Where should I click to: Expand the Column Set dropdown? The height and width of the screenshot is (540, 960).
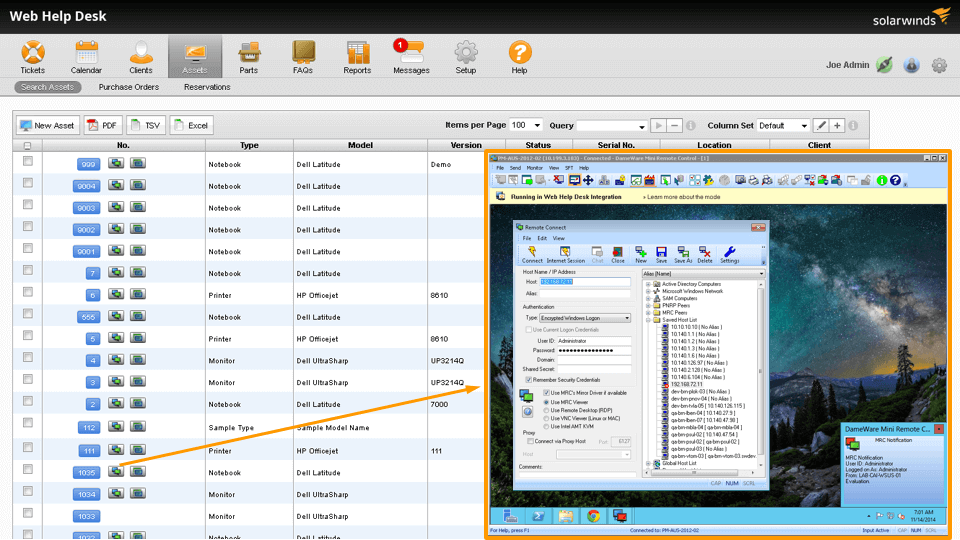(783, 126)
